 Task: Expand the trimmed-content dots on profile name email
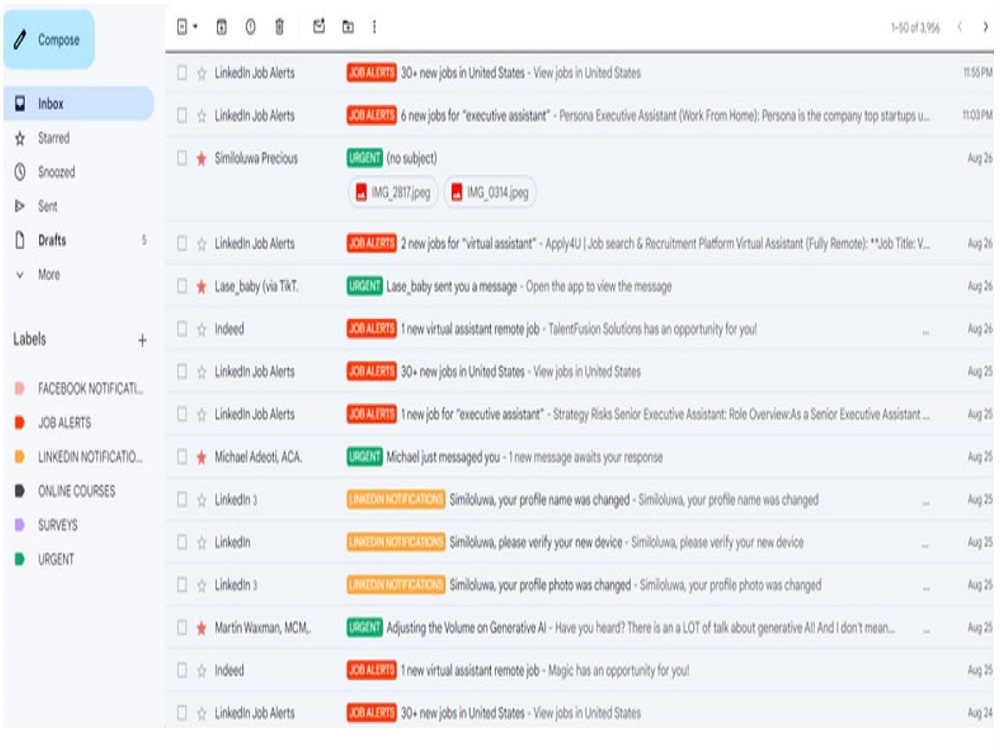click(x=925, y=503)
